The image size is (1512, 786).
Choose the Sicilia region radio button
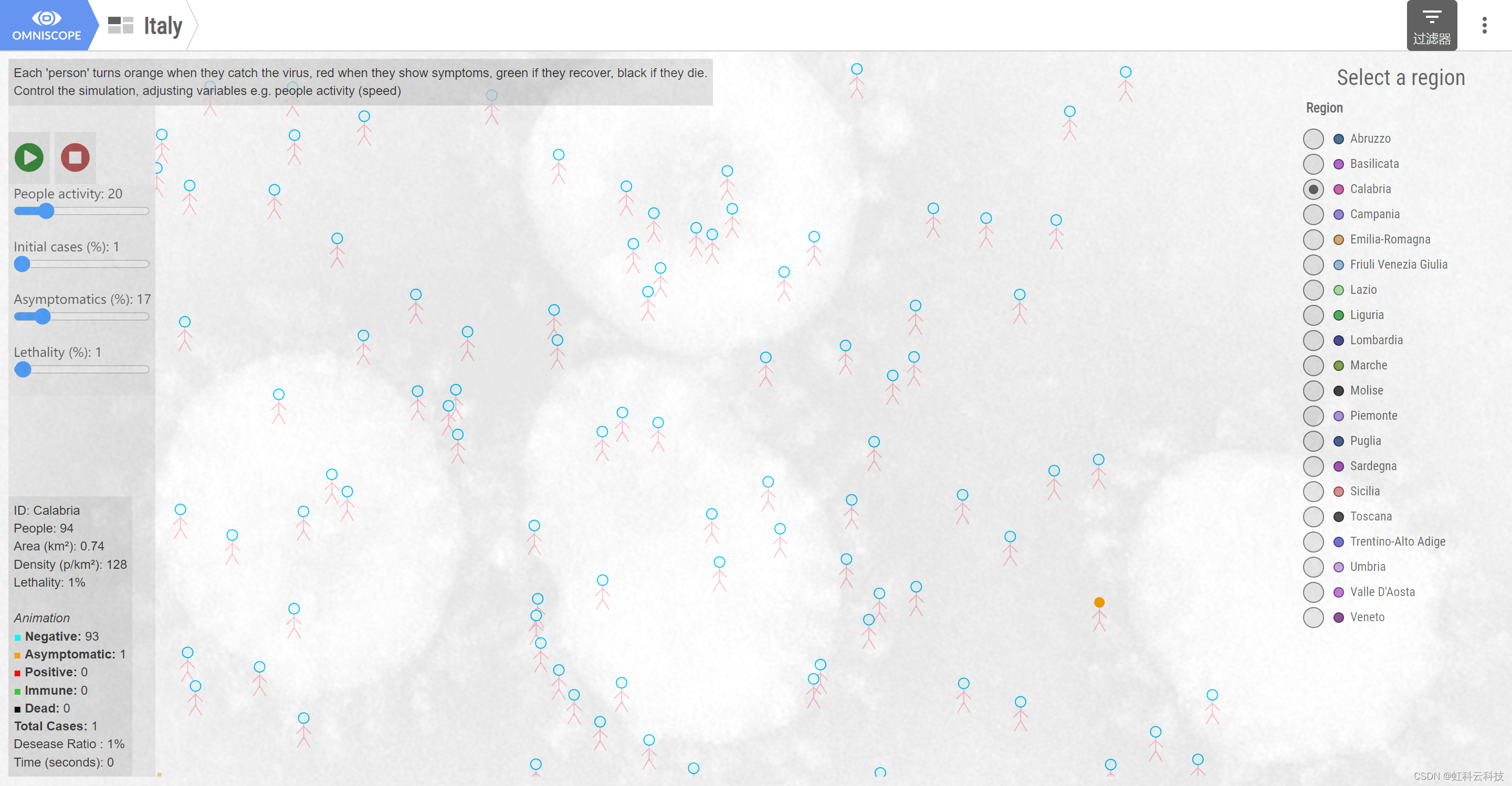pos(1313,492)
